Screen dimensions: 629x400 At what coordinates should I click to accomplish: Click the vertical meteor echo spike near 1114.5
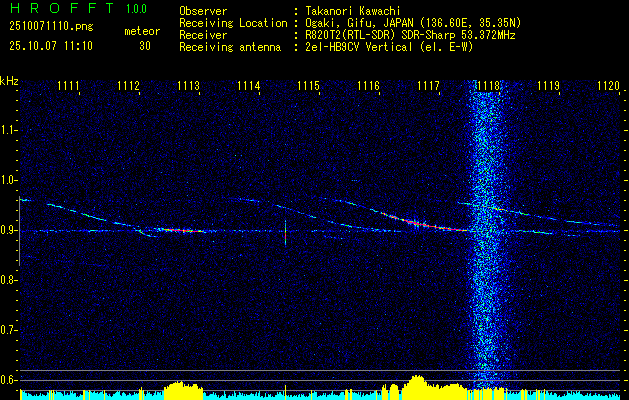click(x=285, y=233)
